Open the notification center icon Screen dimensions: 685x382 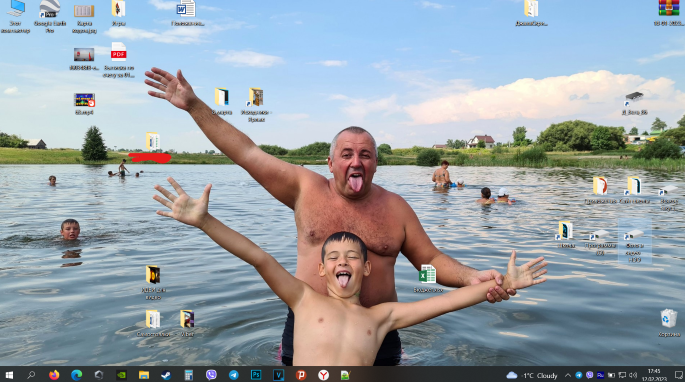[678, 375]
